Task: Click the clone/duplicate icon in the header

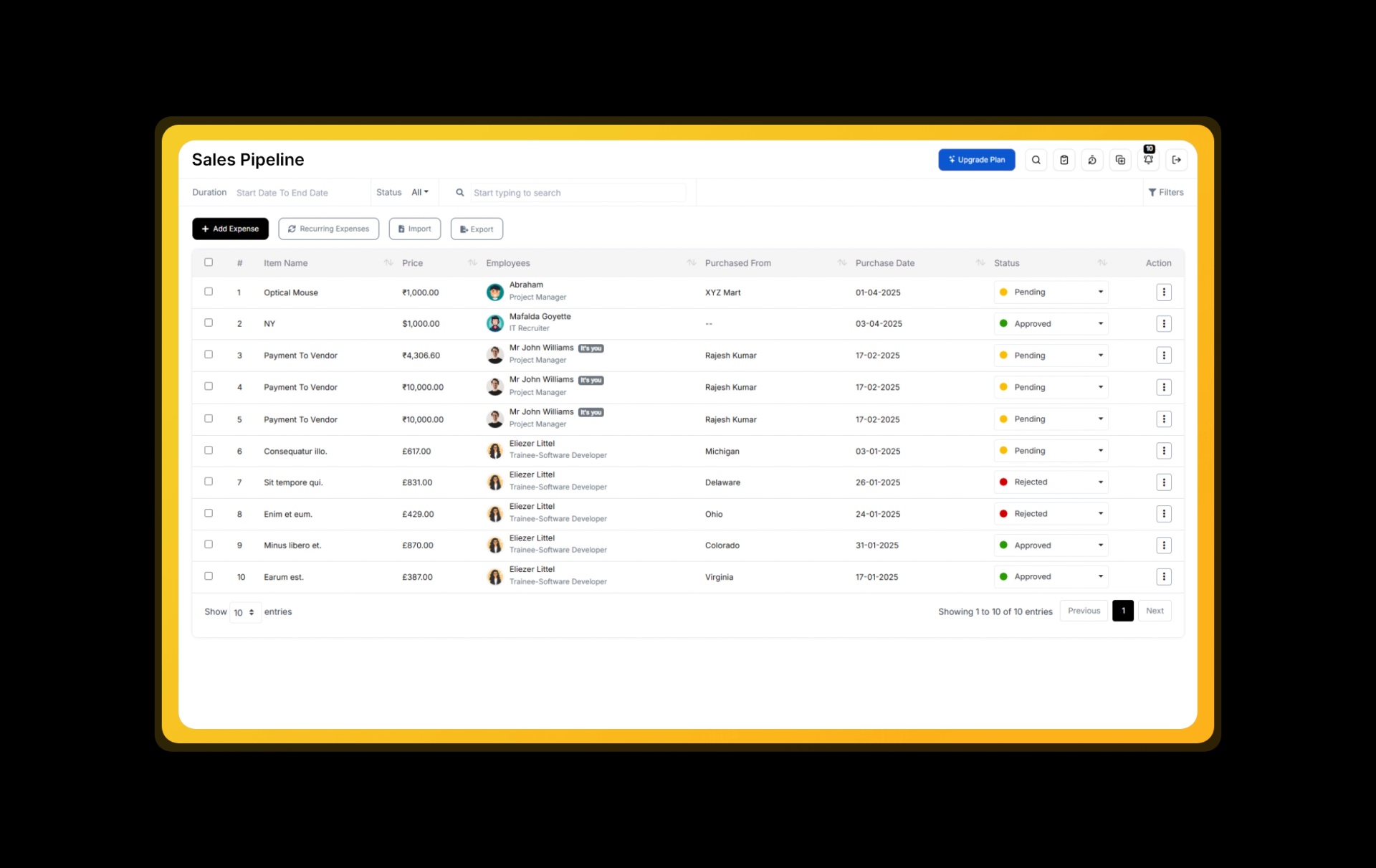Action: (1121, 160)
